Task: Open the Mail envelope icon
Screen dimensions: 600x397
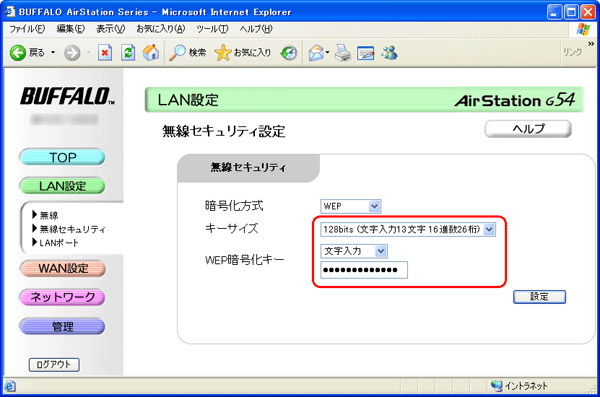Action: click(x=316, y=53)
